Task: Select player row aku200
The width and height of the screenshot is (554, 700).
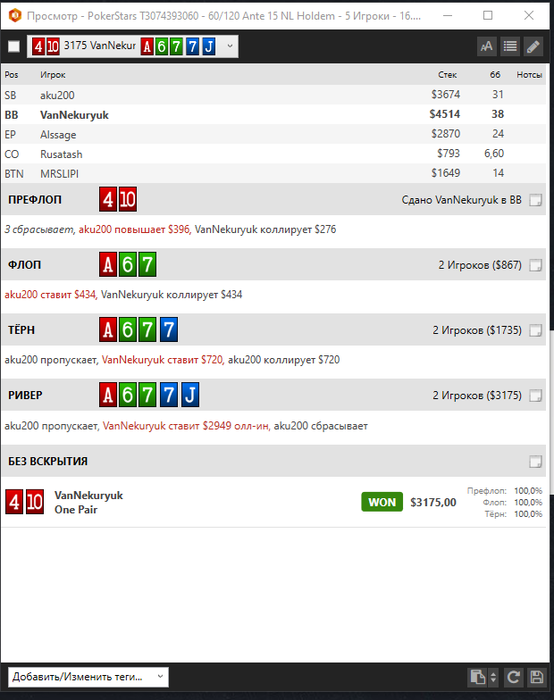Action: point(274,95)
